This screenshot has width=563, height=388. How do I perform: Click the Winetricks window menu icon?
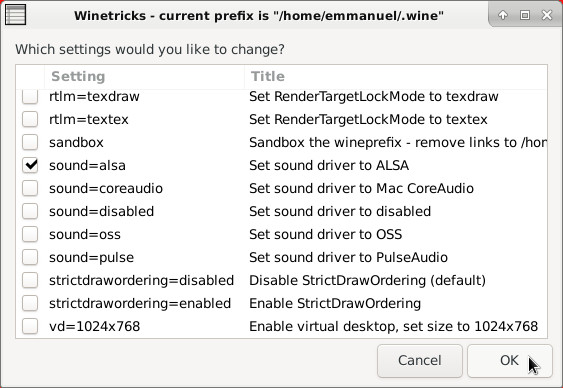(x=15, y=15)
